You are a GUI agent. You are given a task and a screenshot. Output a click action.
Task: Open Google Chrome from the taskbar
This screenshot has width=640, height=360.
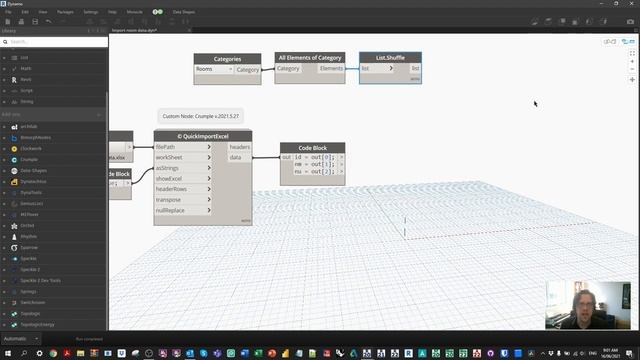point(53,353)
